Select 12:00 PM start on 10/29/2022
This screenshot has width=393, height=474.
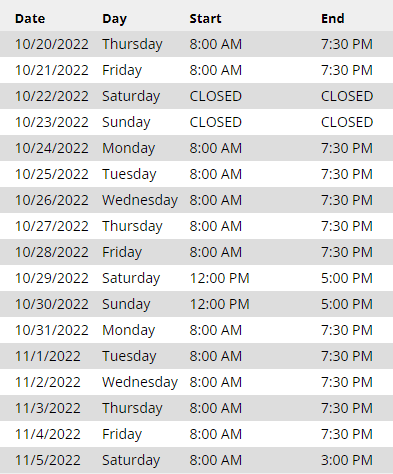219,278
